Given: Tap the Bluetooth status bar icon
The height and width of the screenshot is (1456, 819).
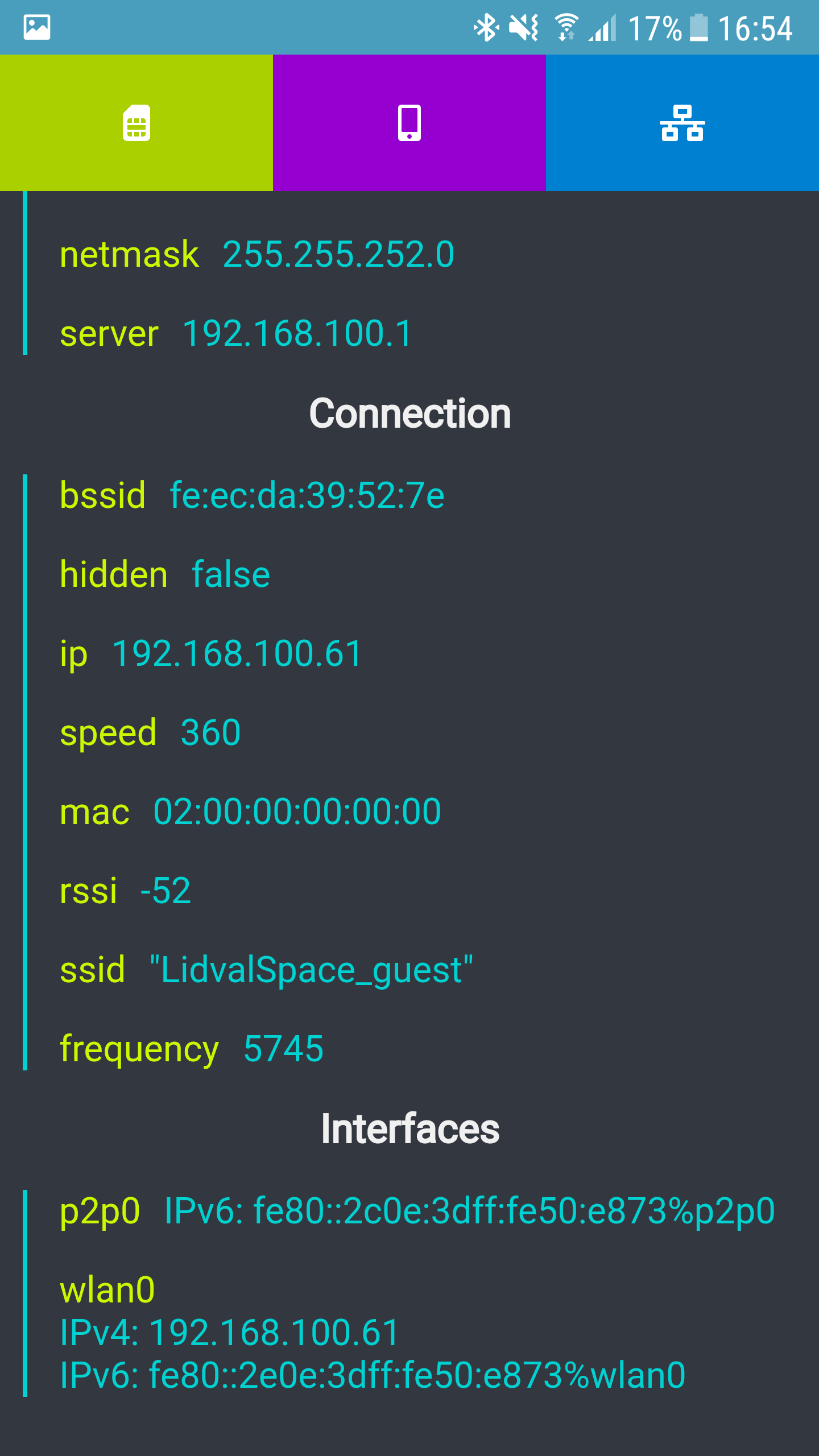Looking at the screenshot, I should 486,27.
